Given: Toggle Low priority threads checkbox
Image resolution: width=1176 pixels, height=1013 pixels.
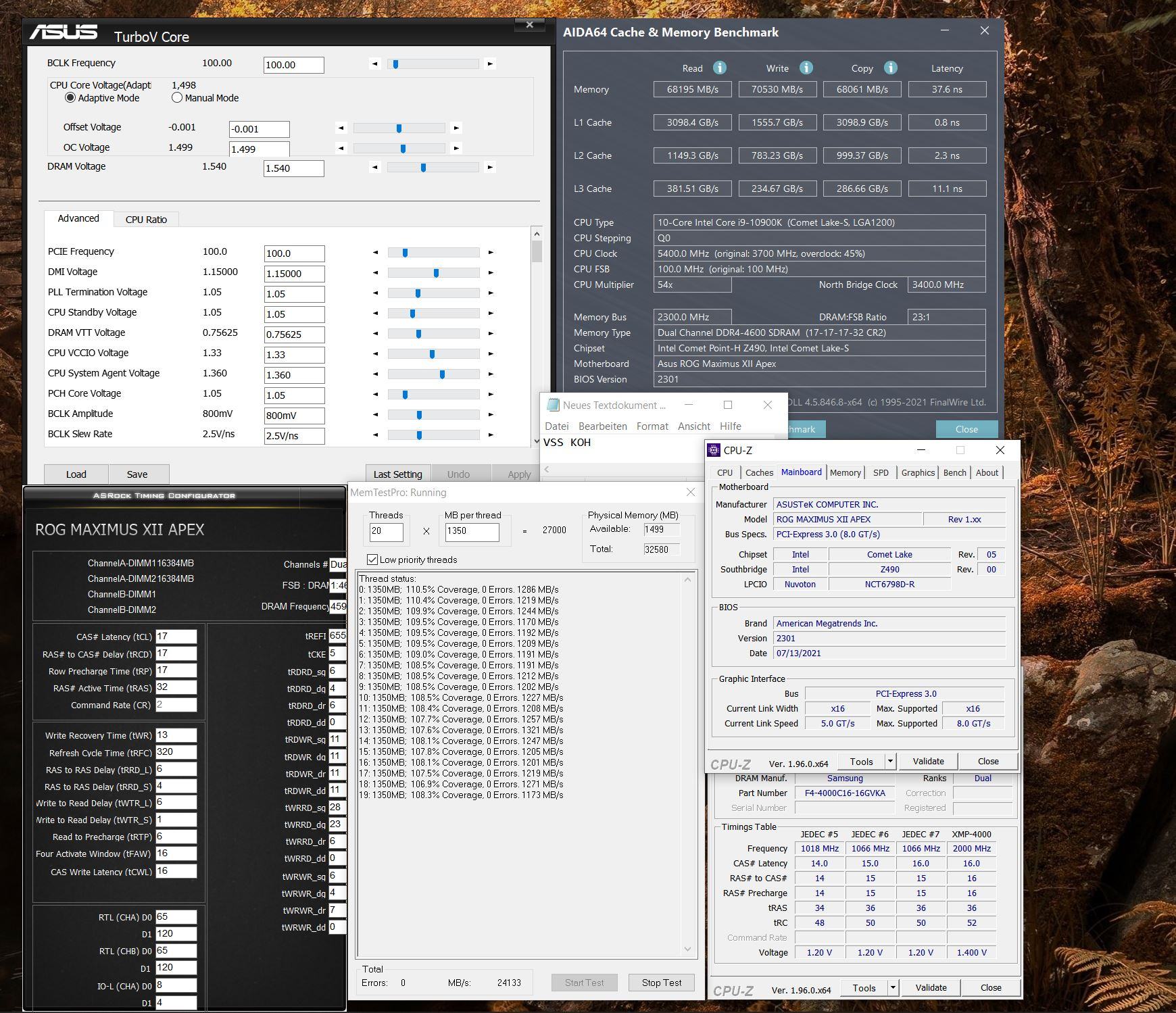Looking at the screenshot, I should click(x=372, y=560).
